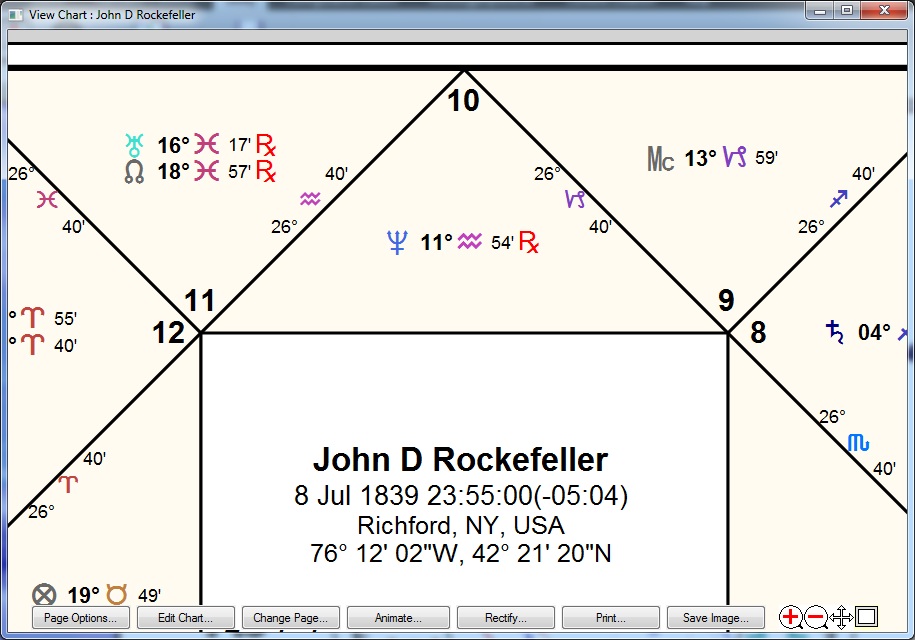Image resolution: width=915 pixels, height=640 pixels.
Task: Click the house number 11 label
Action: pyautogui.click(x=200, y=301)
